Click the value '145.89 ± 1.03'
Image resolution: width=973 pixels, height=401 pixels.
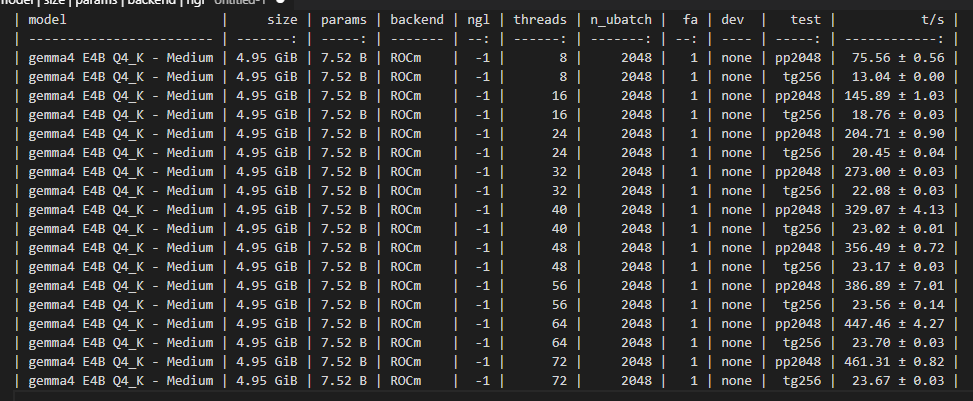(894, 96)
